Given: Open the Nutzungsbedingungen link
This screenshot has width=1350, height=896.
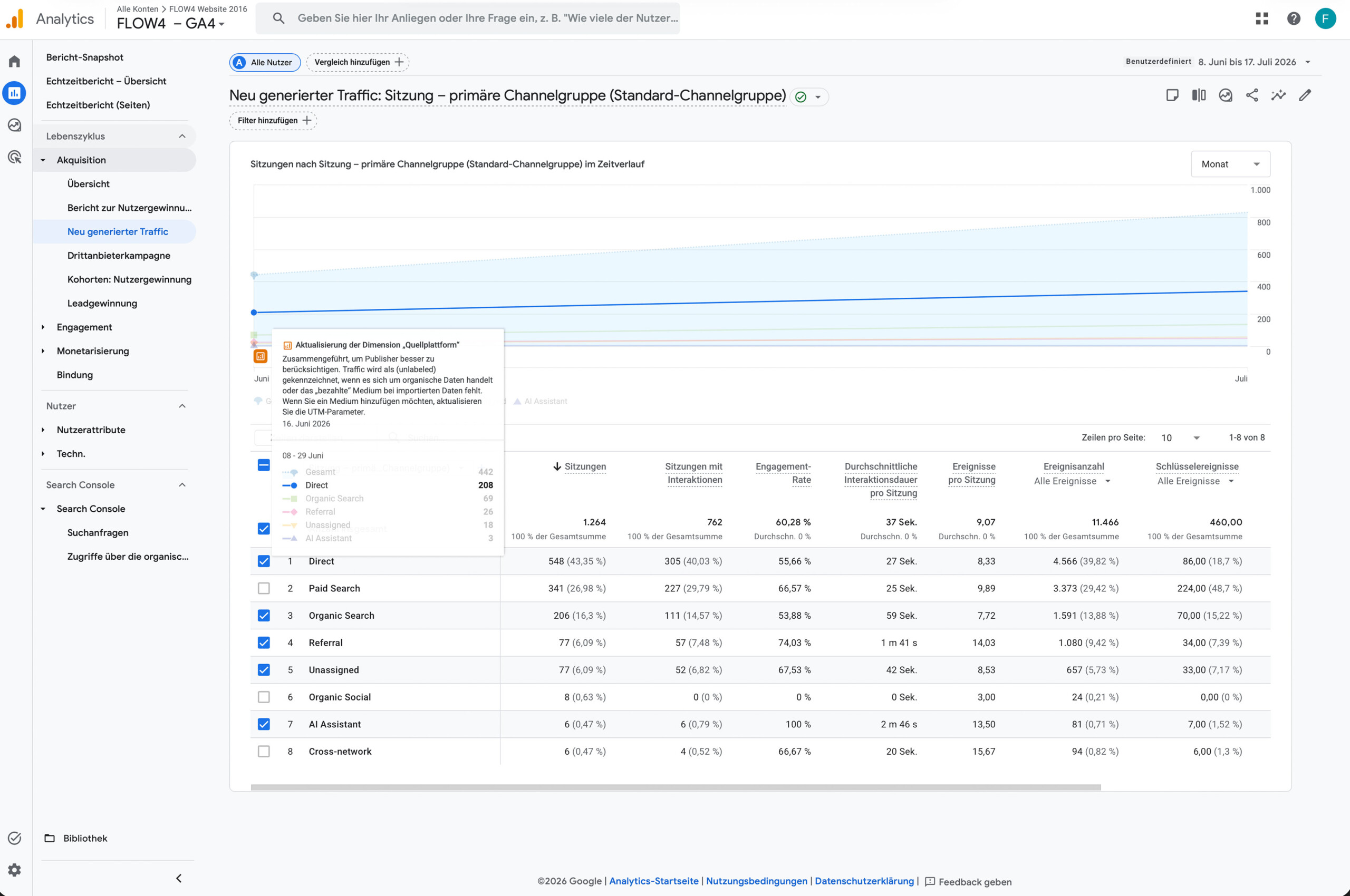Looking at the screenshot, I should coord(757,881).
